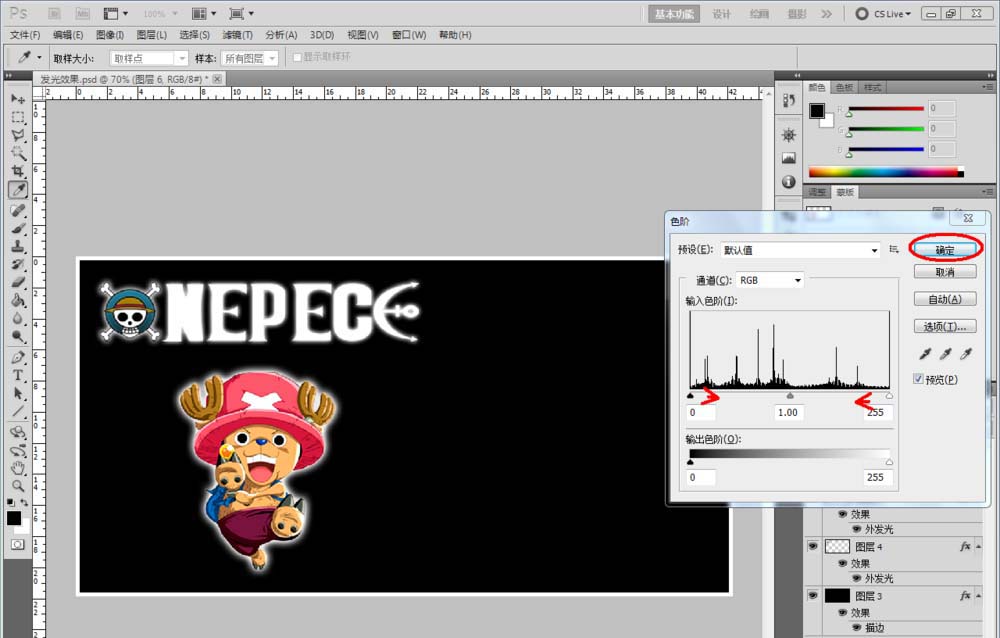1000x638 pixels.
Task: Select the Dodge tool
Action: pos(18,336)
